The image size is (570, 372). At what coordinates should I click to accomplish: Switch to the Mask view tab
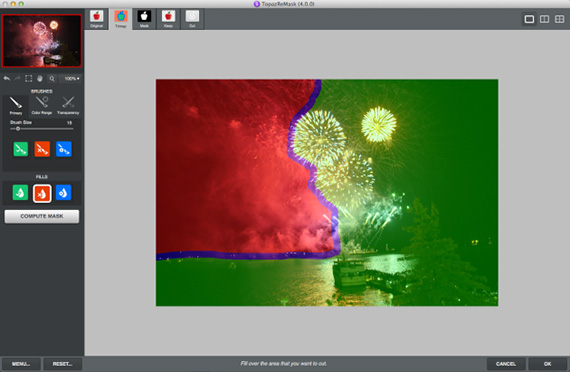(144, 19)
